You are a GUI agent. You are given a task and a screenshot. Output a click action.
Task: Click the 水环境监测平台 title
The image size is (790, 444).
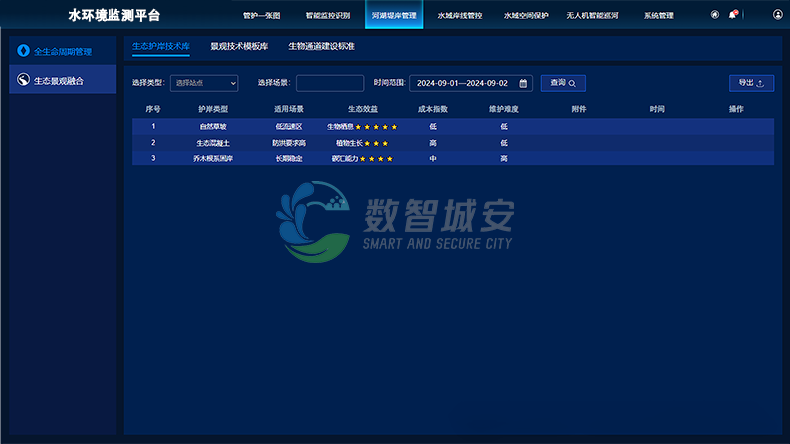[x=114, y=15]
